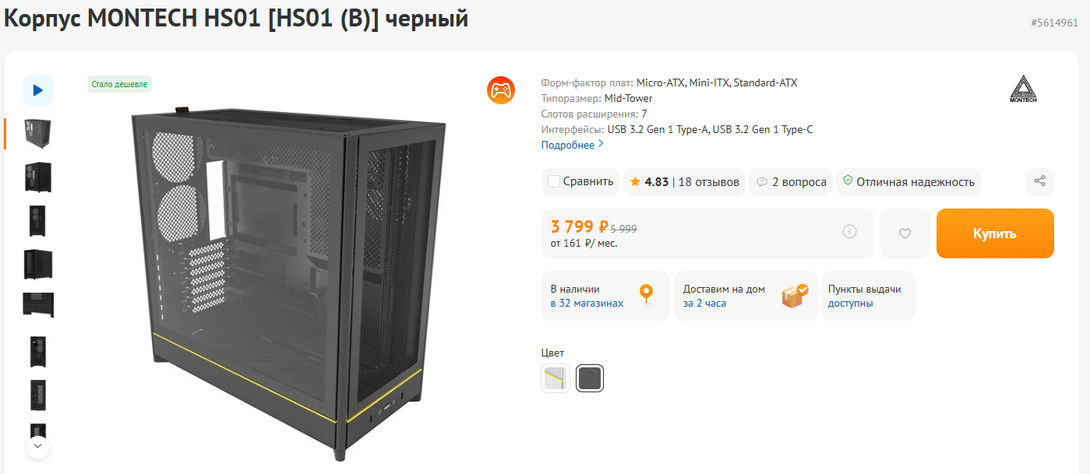Image resolution: width=1090 pixels, height=474 pixels.
Task: Expand details via Подробнее link
Action: pyautogui.click(x=572, y=145)
